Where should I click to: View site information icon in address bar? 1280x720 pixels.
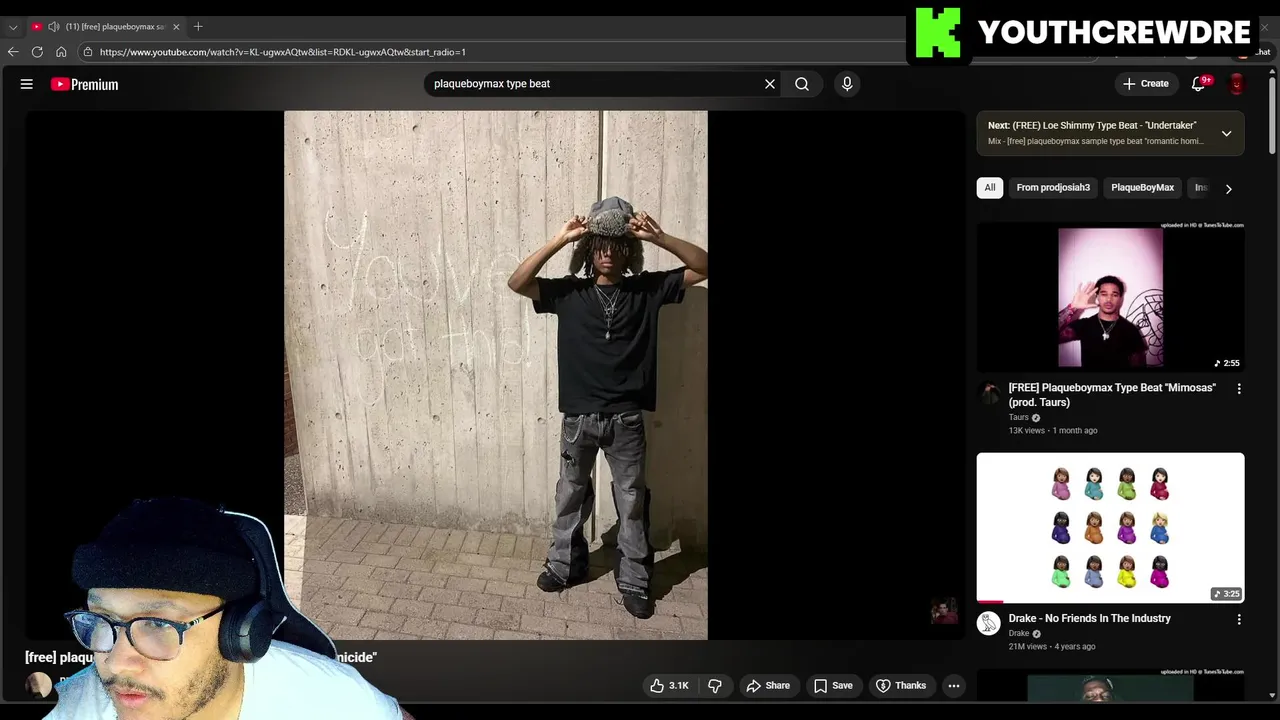coord(88,52)
